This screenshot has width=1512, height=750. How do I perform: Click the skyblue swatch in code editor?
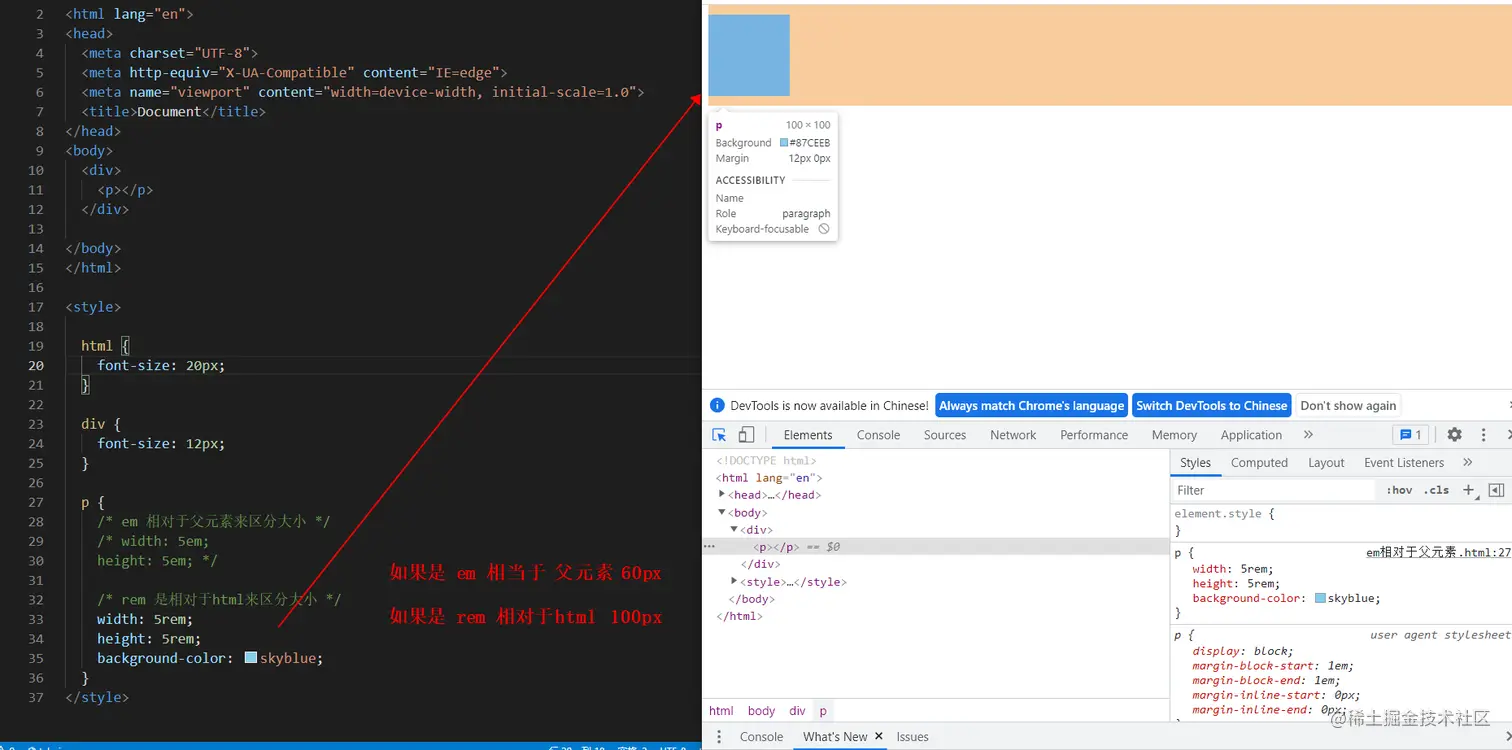coord(251,658)
